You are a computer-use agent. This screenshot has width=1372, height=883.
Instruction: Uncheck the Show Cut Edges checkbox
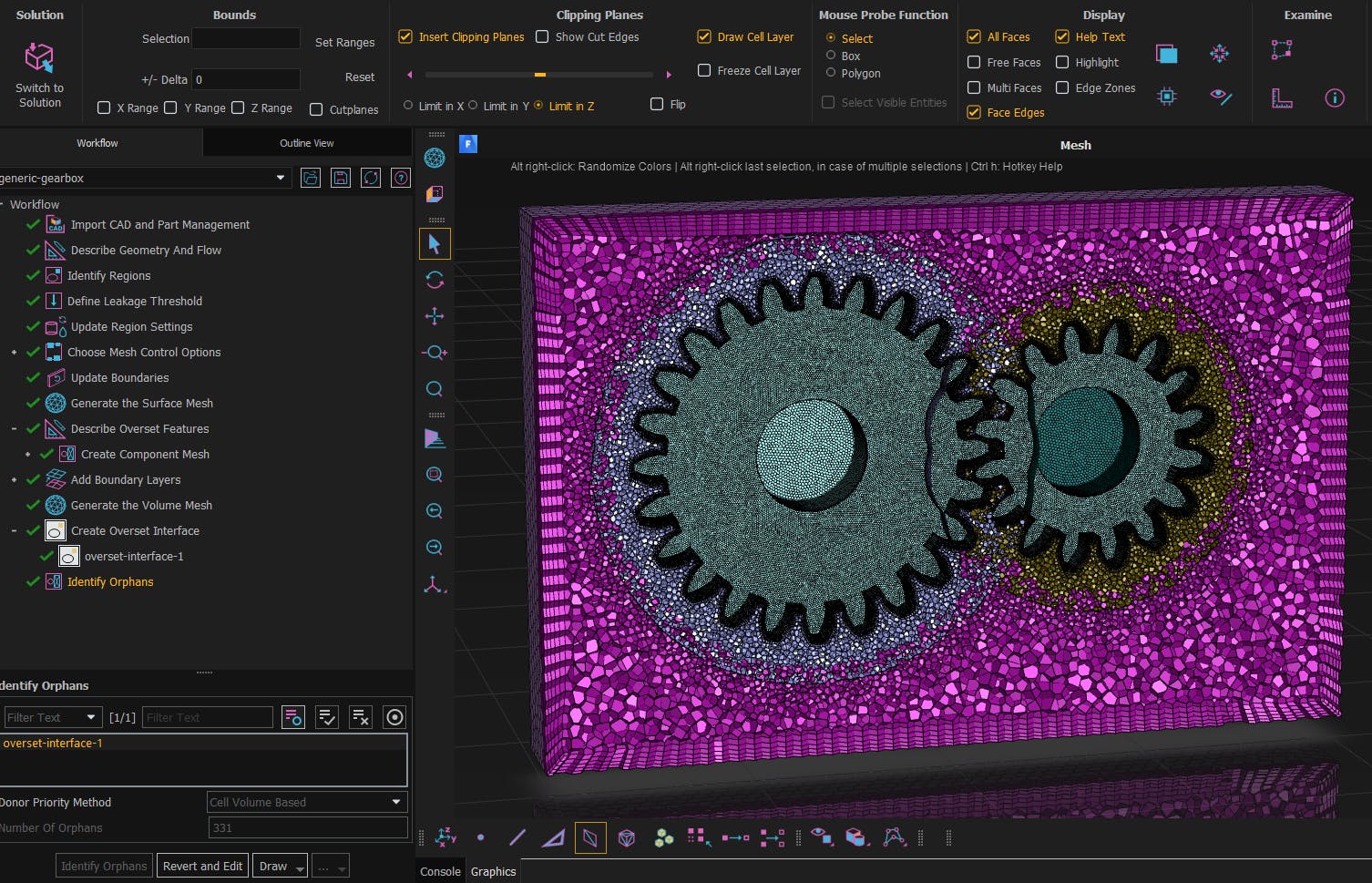(x=542, y=36)
